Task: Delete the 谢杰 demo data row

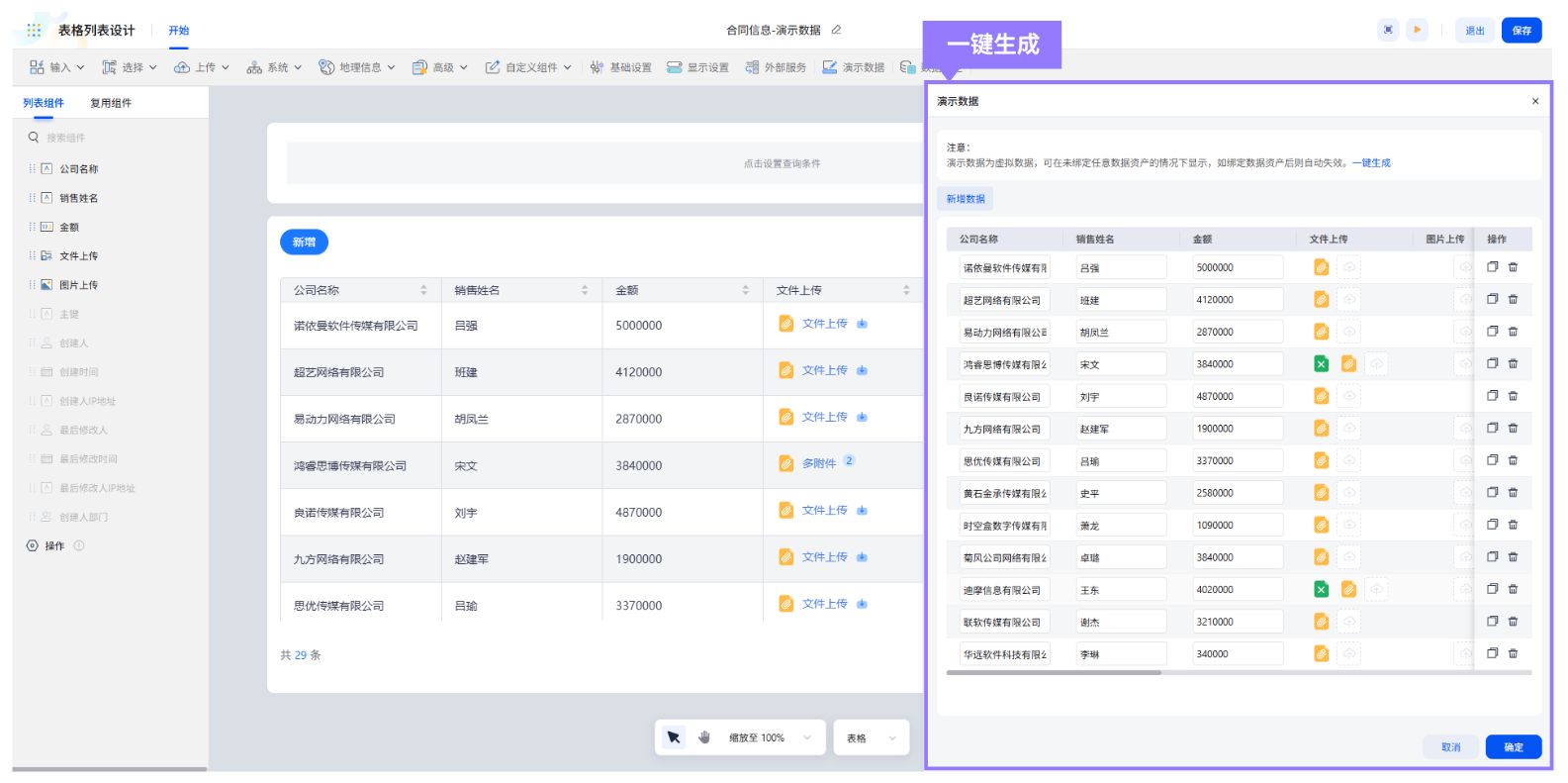Action: pyautogui.click(x=1513, y=622)
